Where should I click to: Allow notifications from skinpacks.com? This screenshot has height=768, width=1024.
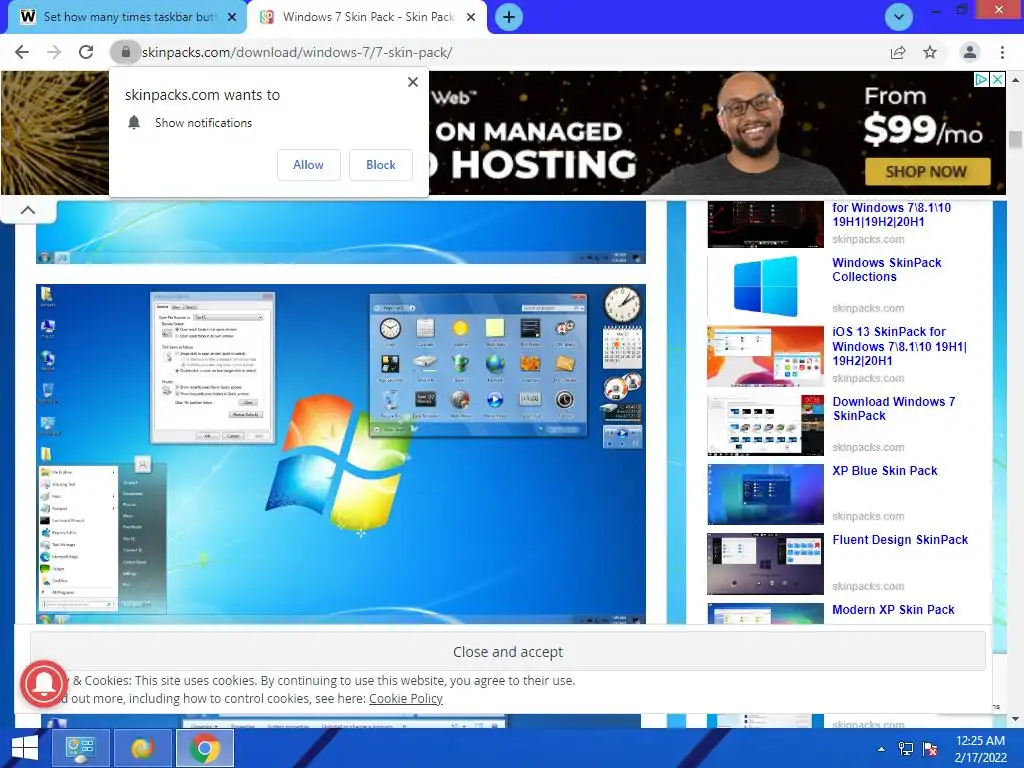(x=308, y=165)
